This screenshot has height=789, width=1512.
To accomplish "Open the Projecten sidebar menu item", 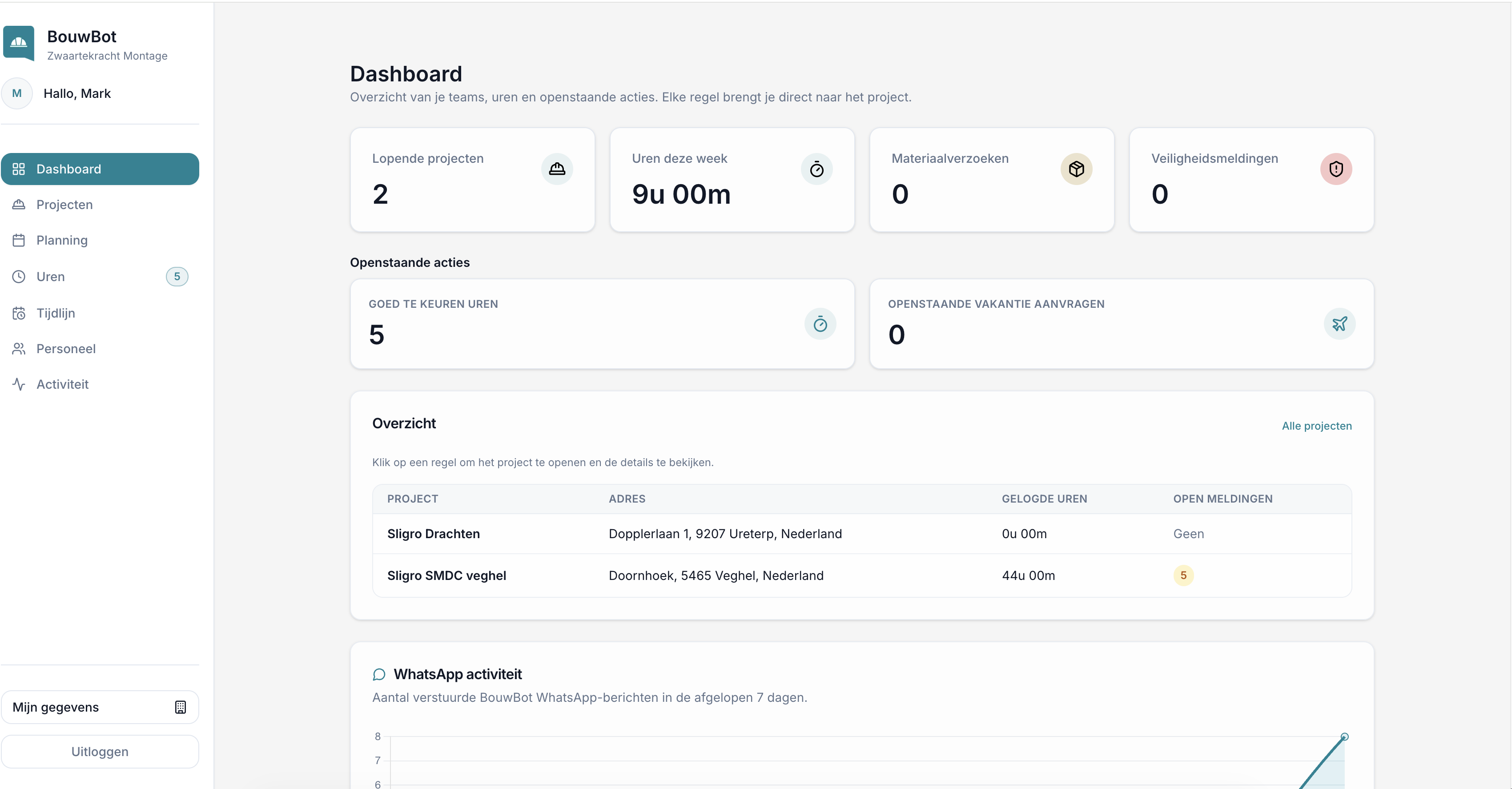I will [x=64, y=205].
